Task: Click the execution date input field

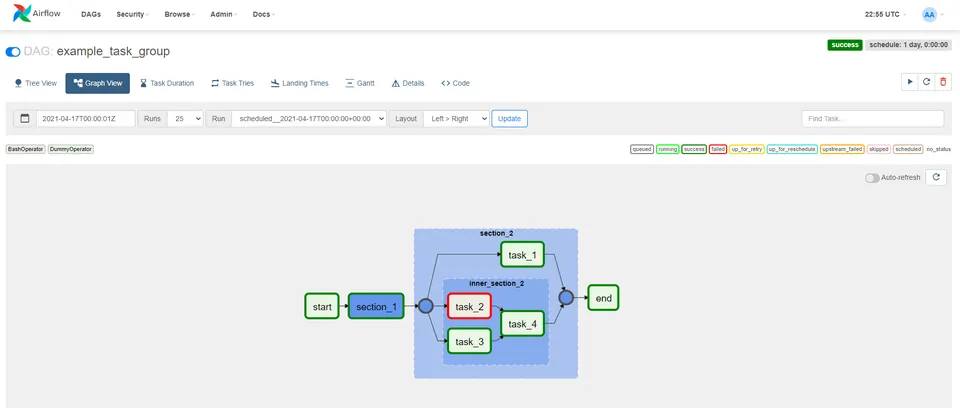Action: click(x=86, y=118)
